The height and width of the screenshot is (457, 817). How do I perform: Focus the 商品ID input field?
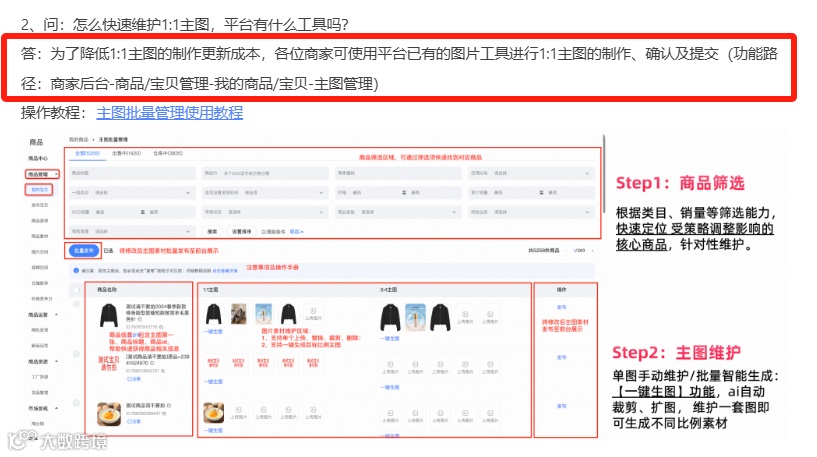point(265,173)
